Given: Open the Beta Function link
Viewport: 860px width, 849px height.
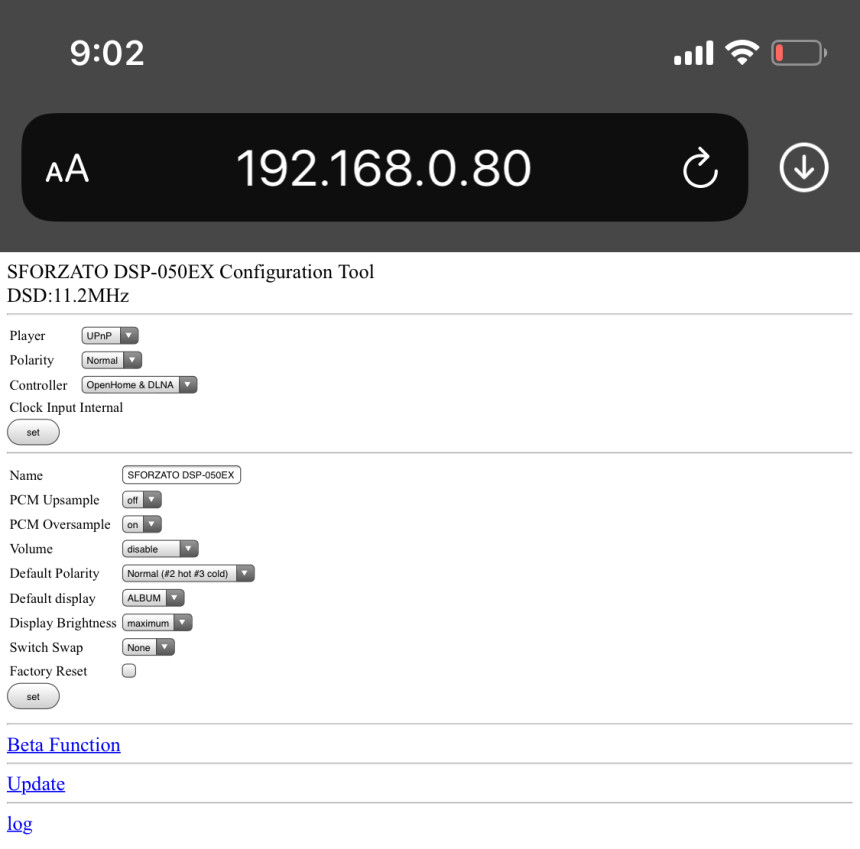Looking at the screenshot, I should coord(64,745).
